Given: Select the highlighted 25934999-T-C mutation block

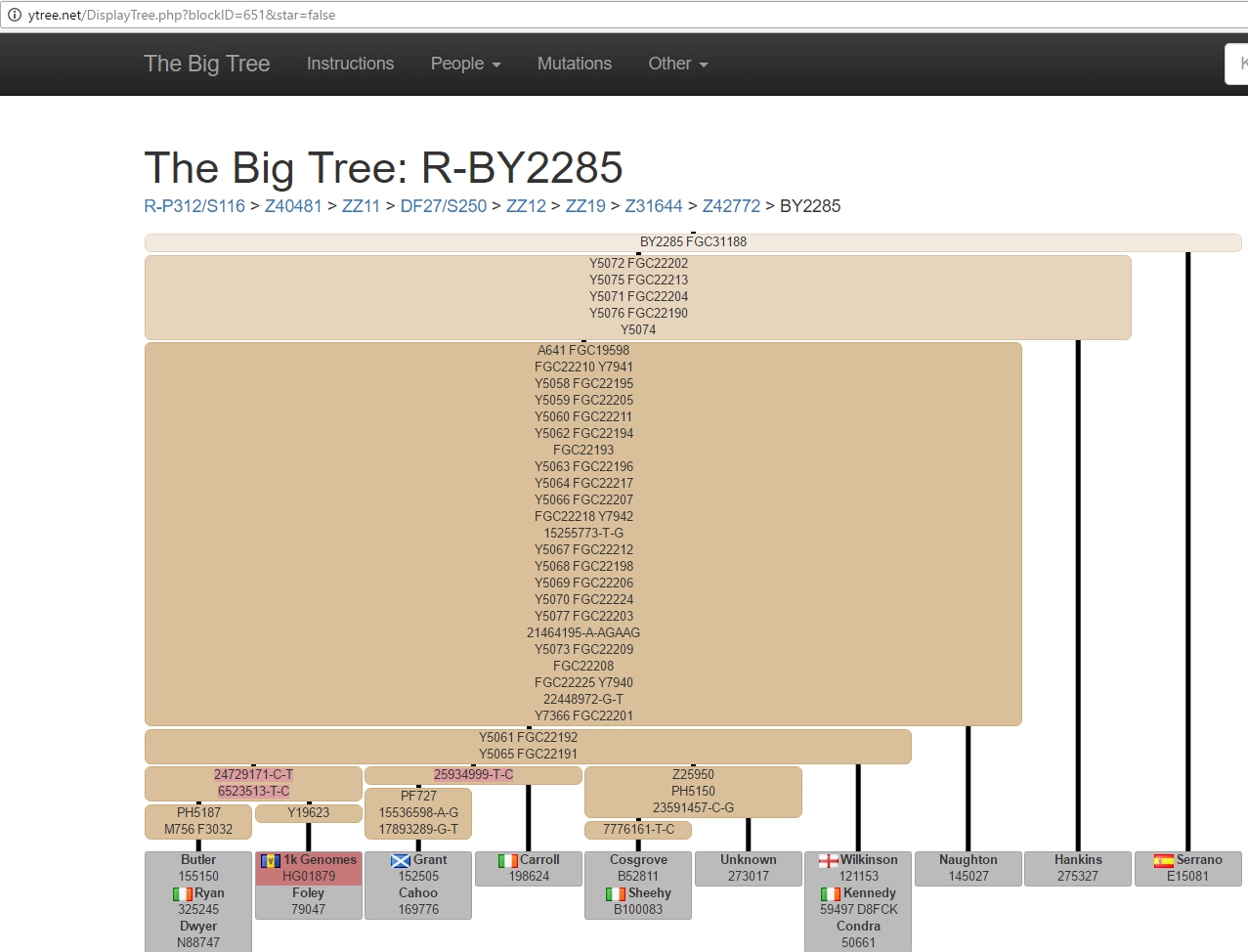Looking at the screenshot, I should click(x=473, y=775).
